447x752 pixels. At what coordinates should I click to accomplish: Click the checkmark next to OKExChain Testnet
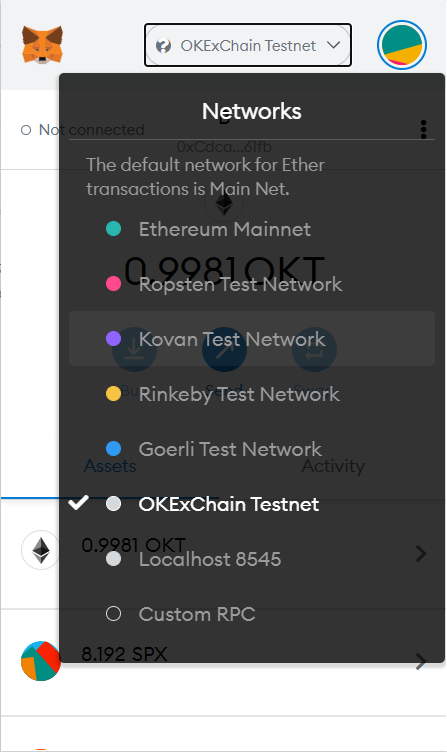coord(78,503)
